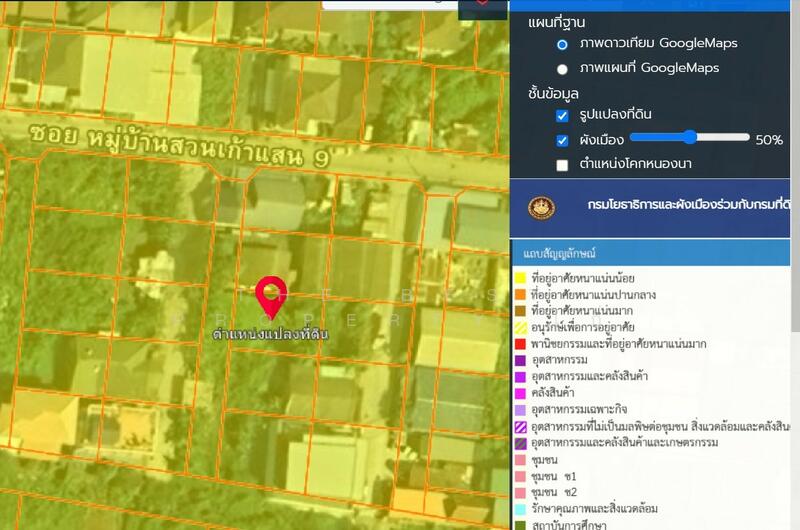Click yellow swatch for low-density residential
The width and height of the screenshot is (800, 530).
520,277
